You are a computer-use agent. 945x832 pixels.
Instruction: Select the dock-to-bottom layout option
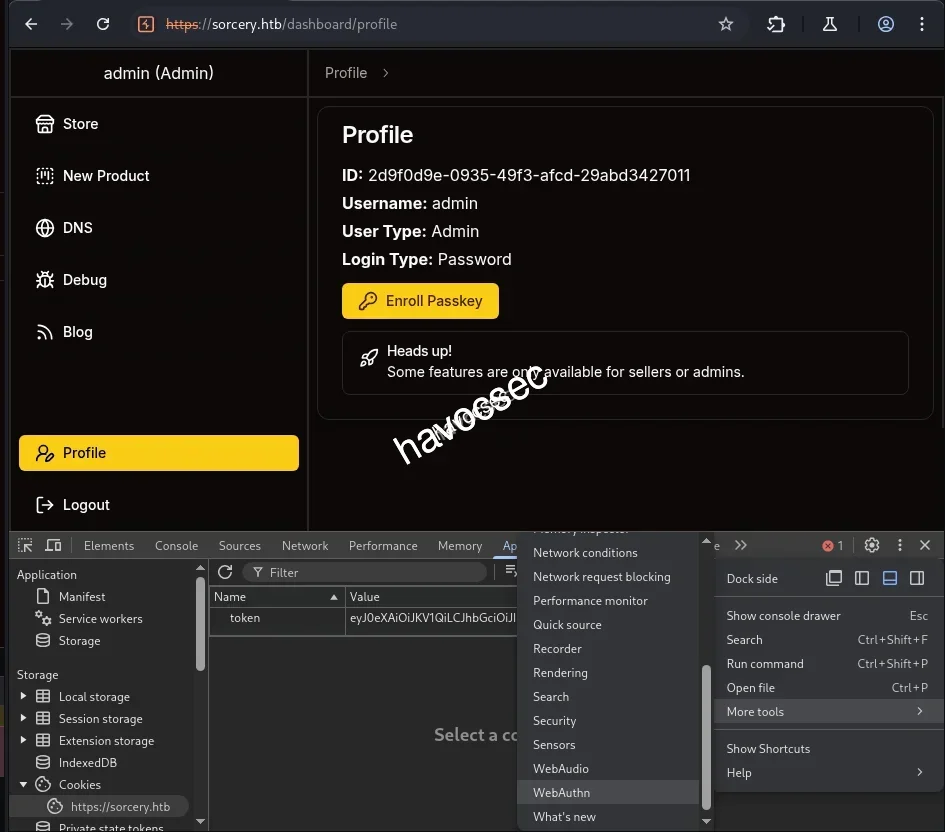pyautogui.click(x=888, y=578)
